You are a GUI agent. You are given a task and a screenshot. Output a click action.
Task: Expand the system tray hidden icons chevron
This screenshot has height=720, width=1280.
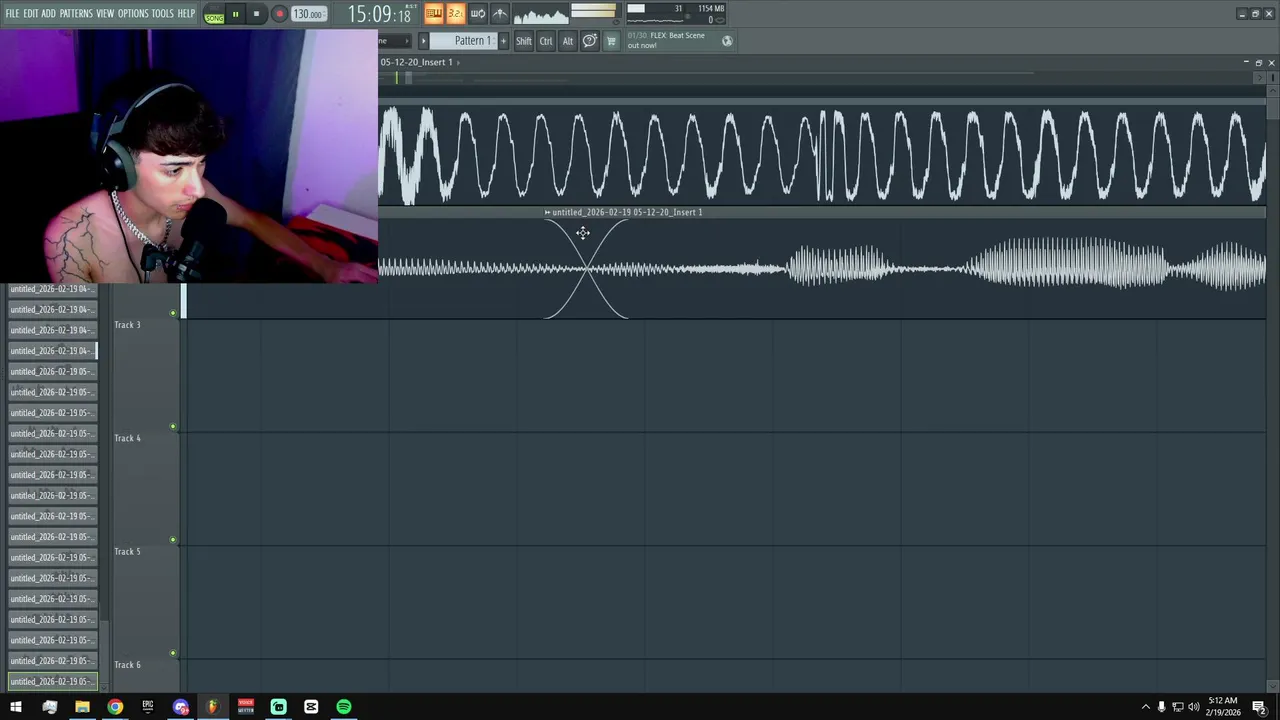coord(1145,707)
